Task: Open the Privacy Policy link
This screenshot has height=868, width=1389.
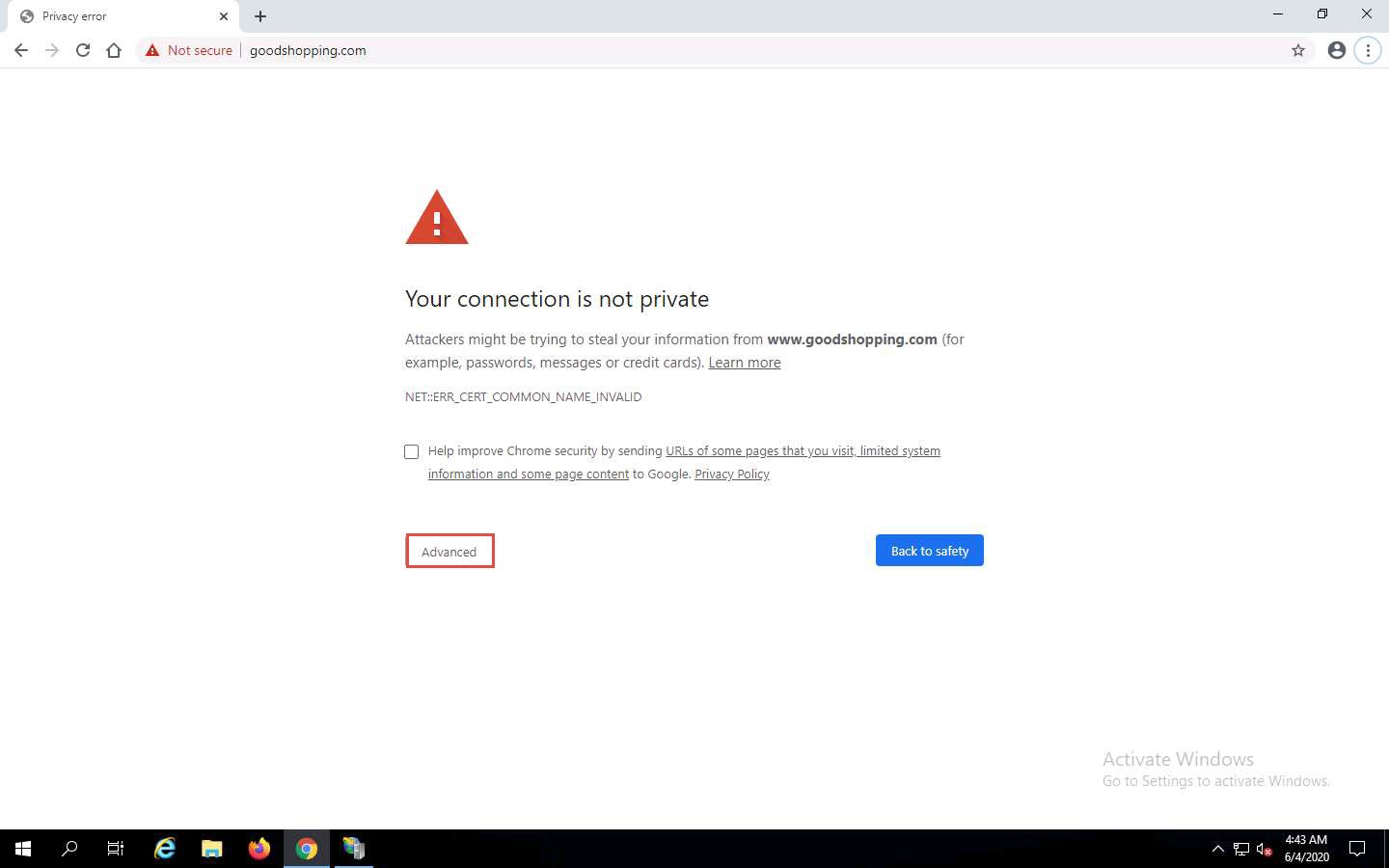Action: 731,475
